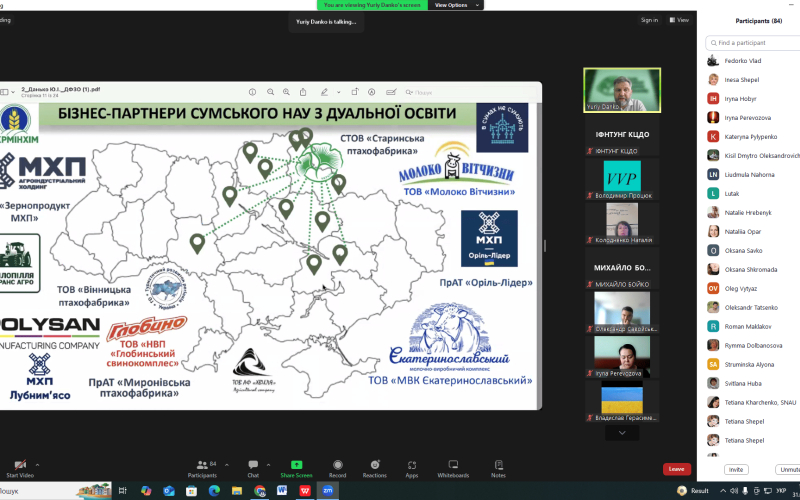800x500 pixels.
Task: Open the Notes icon
Action: tap(498, 465)
